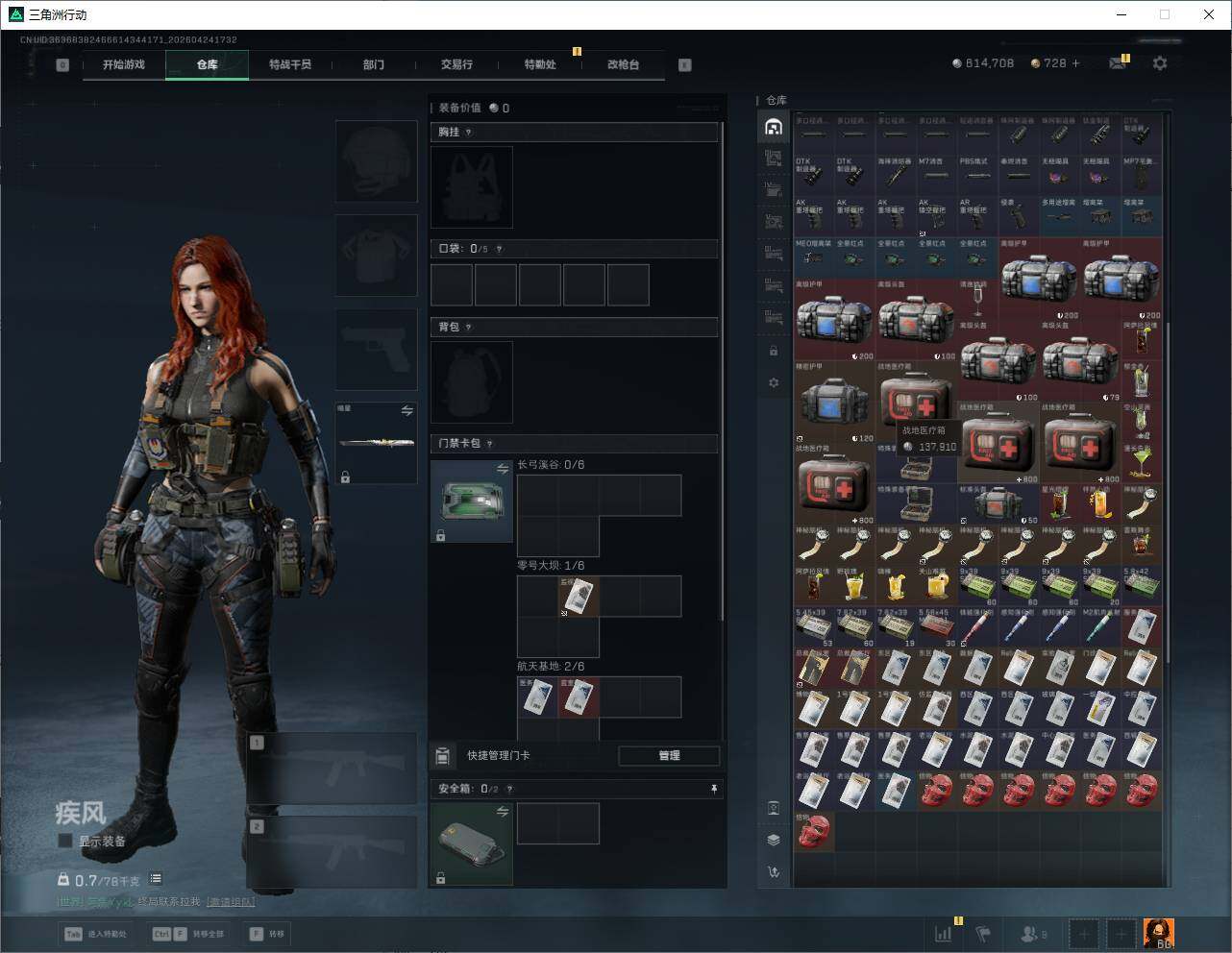
Task: Toggle the pin on 安全箱 section
Action: pos(713,789)
